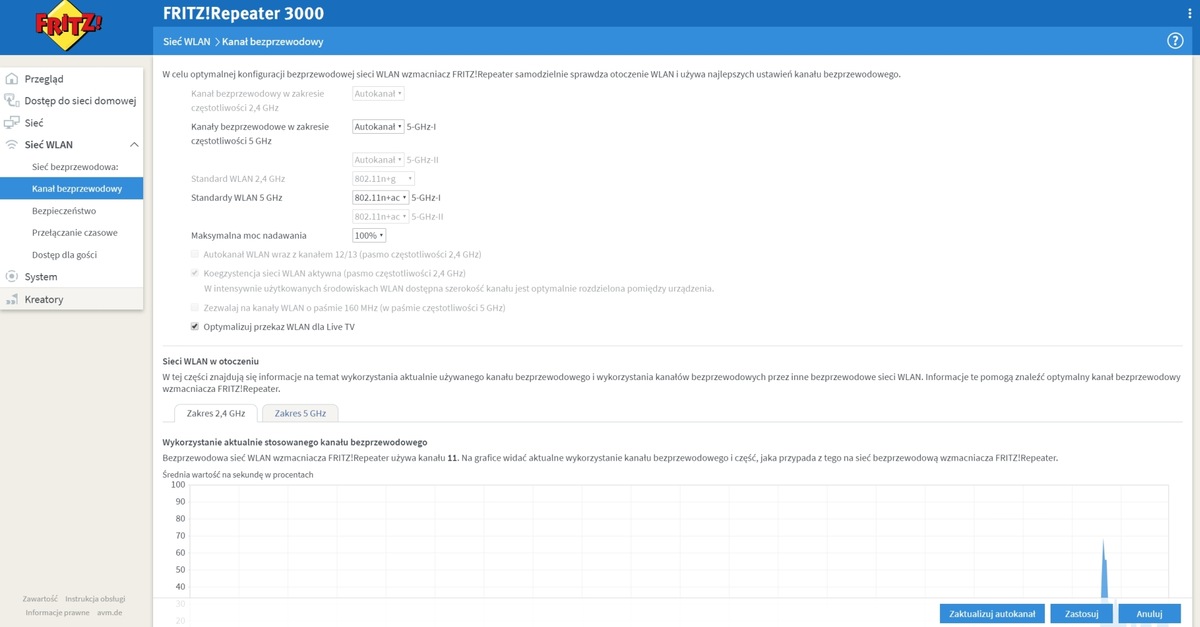Select Sieć bezprzewodowa submenu item
Viewport: 1200px width, 627px height.
coord(75,167)
